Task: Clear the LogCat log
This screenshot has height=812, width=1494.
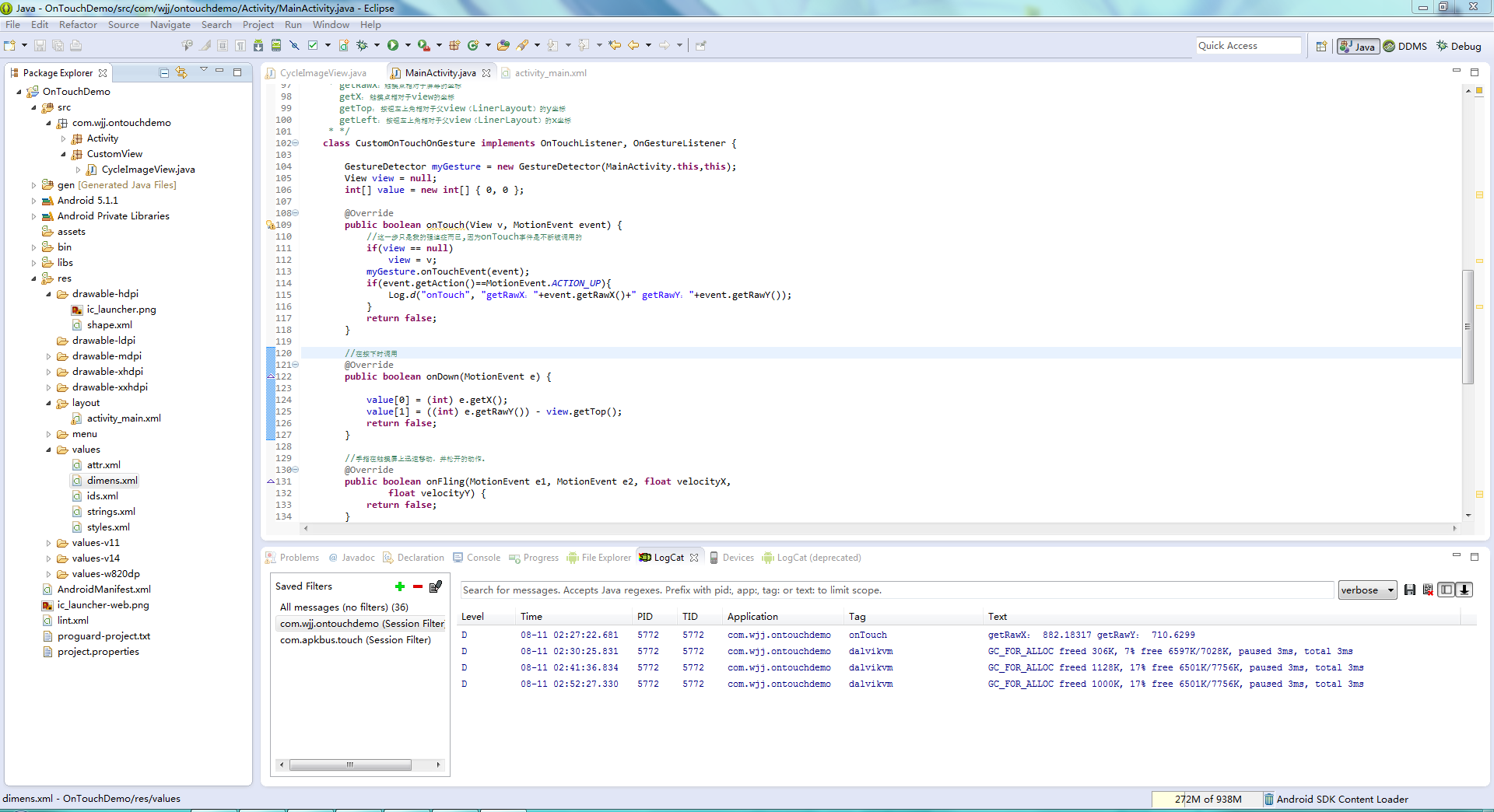Action: (1428, 590)
